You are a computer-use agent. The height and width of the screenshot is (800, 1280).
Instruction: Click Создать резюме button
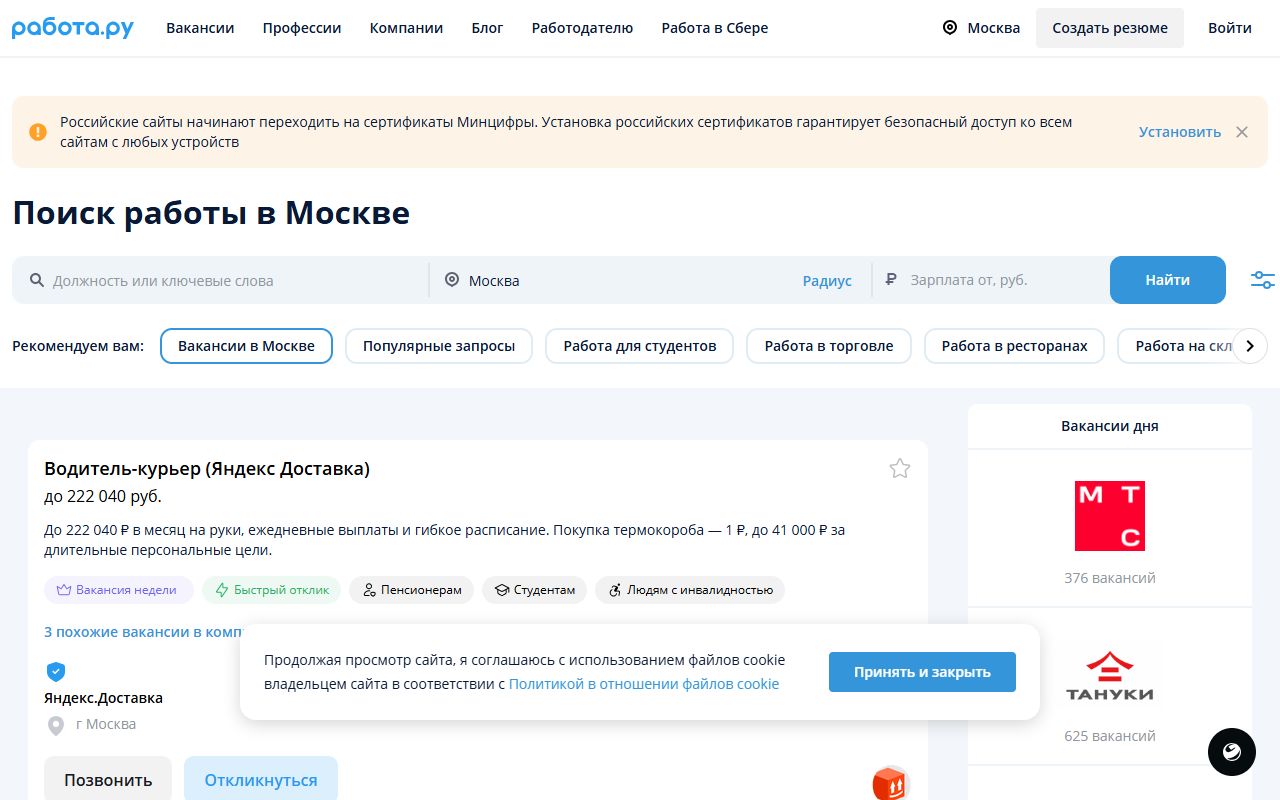(x=1110, y=28)
